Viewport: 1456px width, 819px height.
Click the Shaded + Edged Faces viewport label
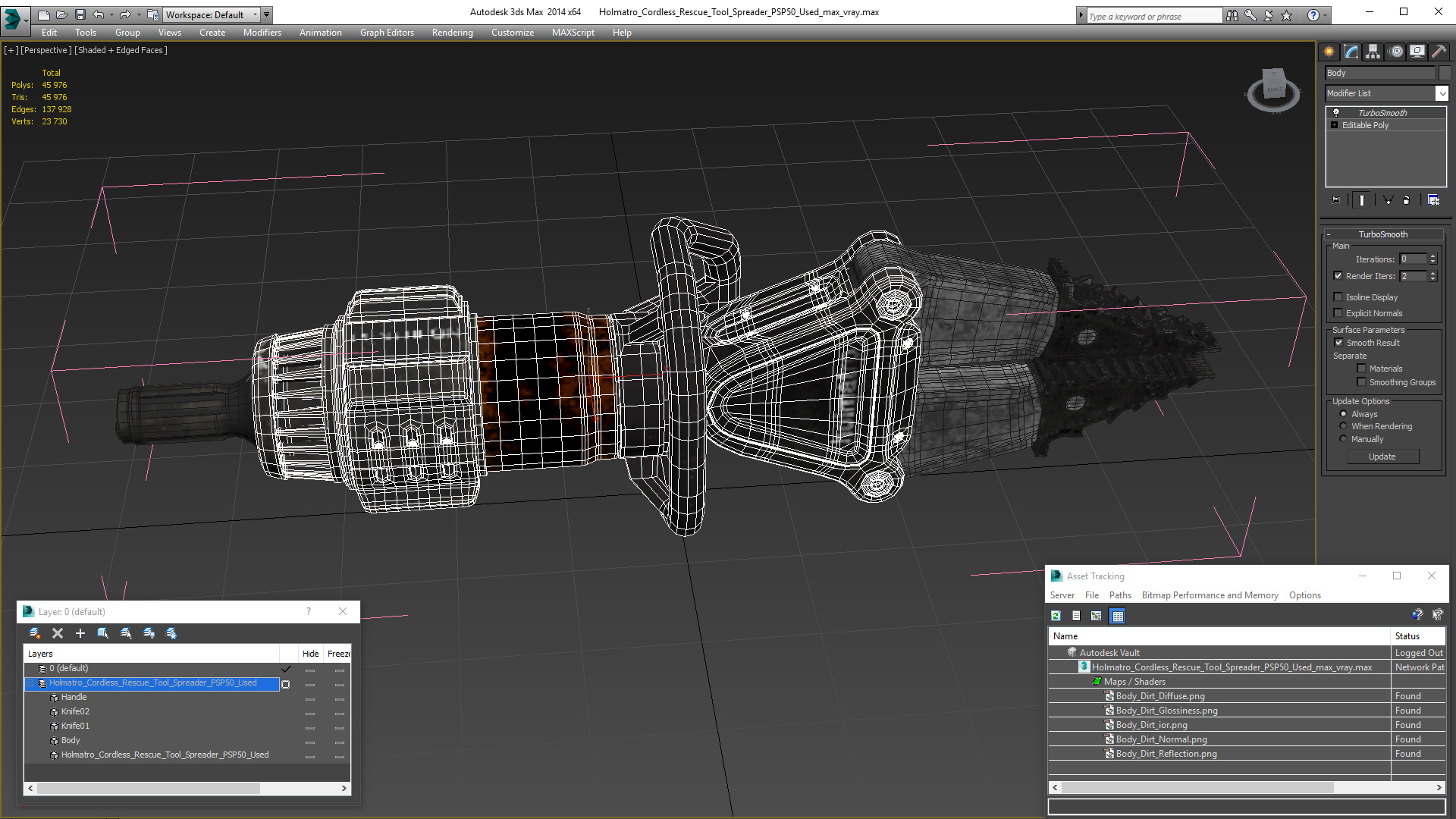click(121, 50)
